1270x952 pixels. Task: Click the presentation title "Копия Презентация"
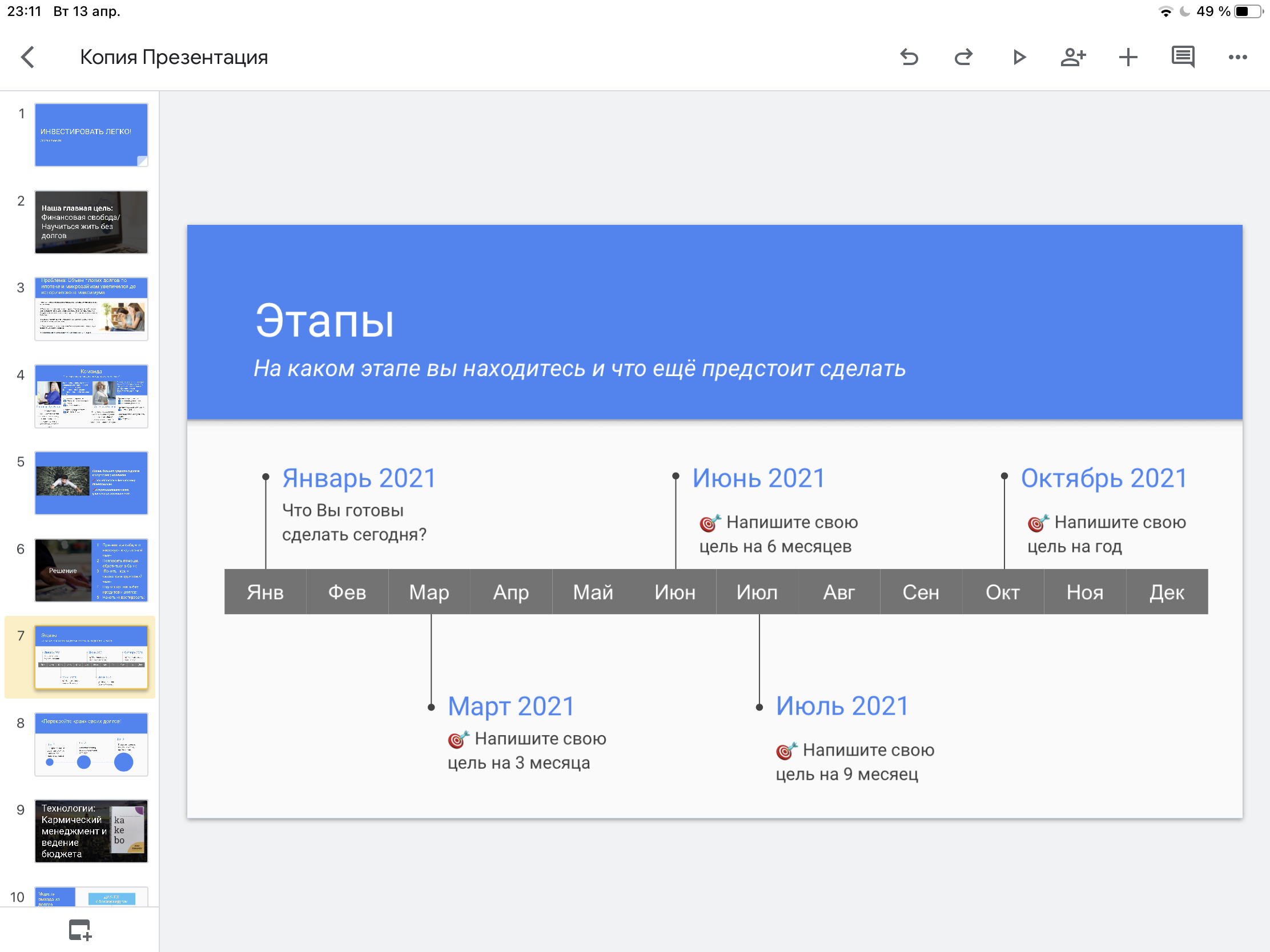174,58
